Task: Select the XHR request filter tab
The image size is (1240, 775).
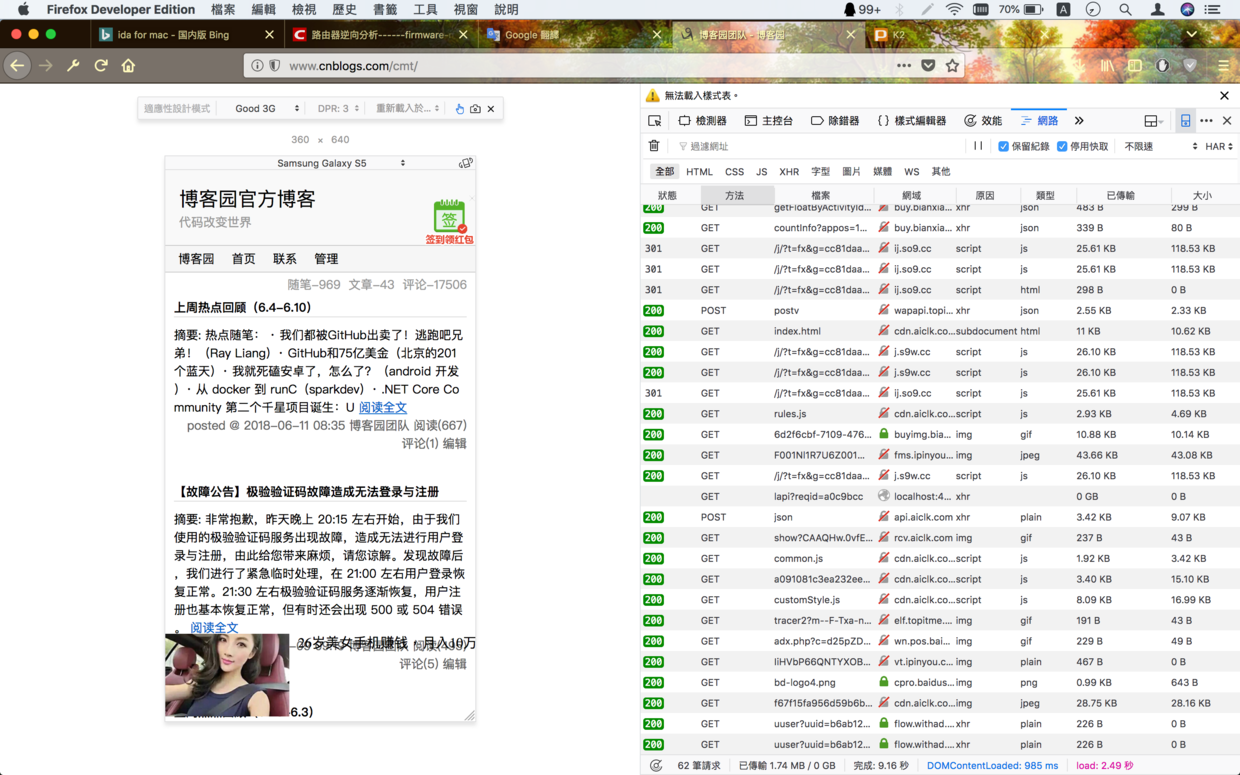Action: 790,171
